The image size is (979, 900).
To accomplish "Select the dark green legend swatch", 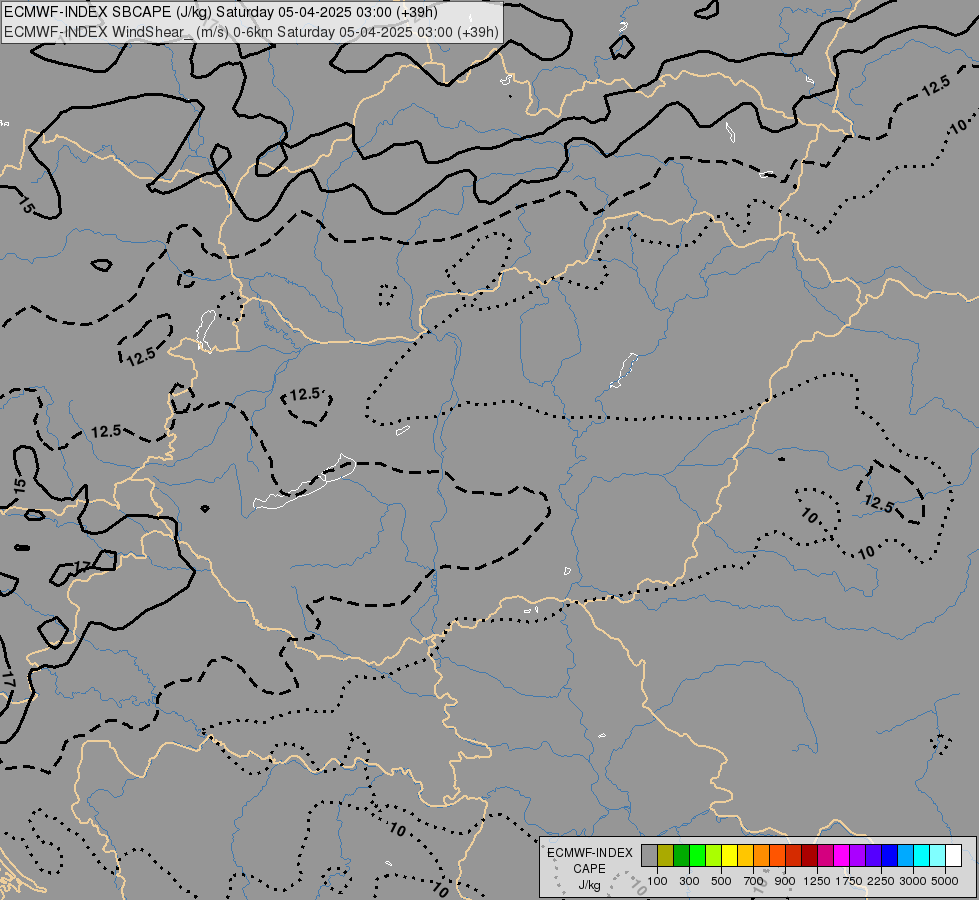I will (681, 856).
